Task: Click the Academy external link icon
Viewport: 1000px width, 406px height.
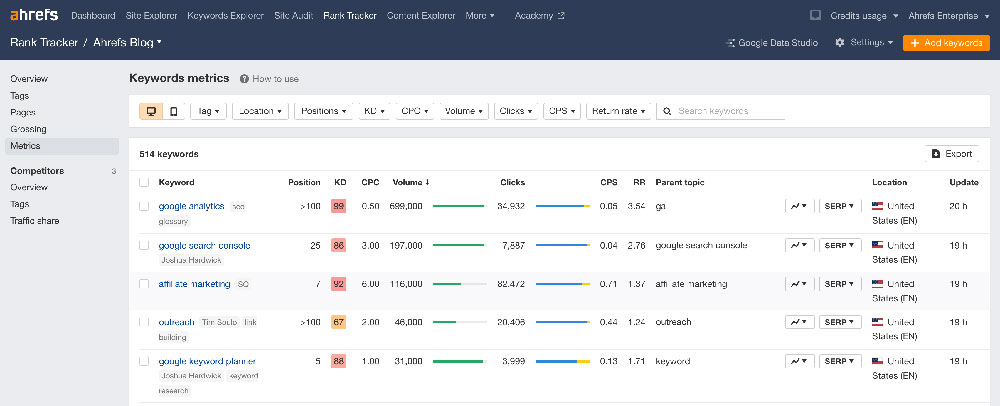Action: [561, 15]
